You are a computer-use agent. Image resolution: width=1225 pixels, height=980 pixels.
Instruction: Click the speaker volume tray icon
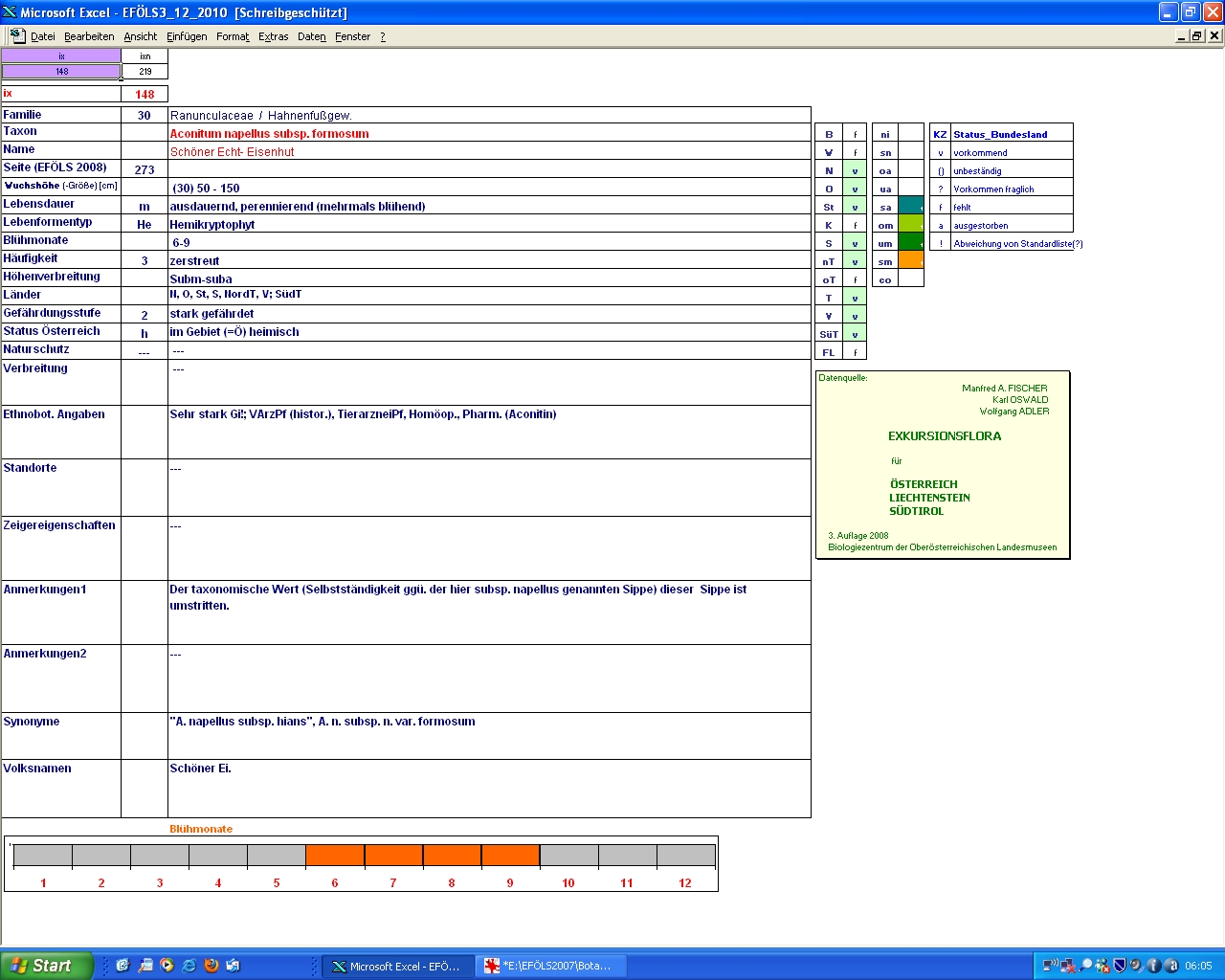1136,966
